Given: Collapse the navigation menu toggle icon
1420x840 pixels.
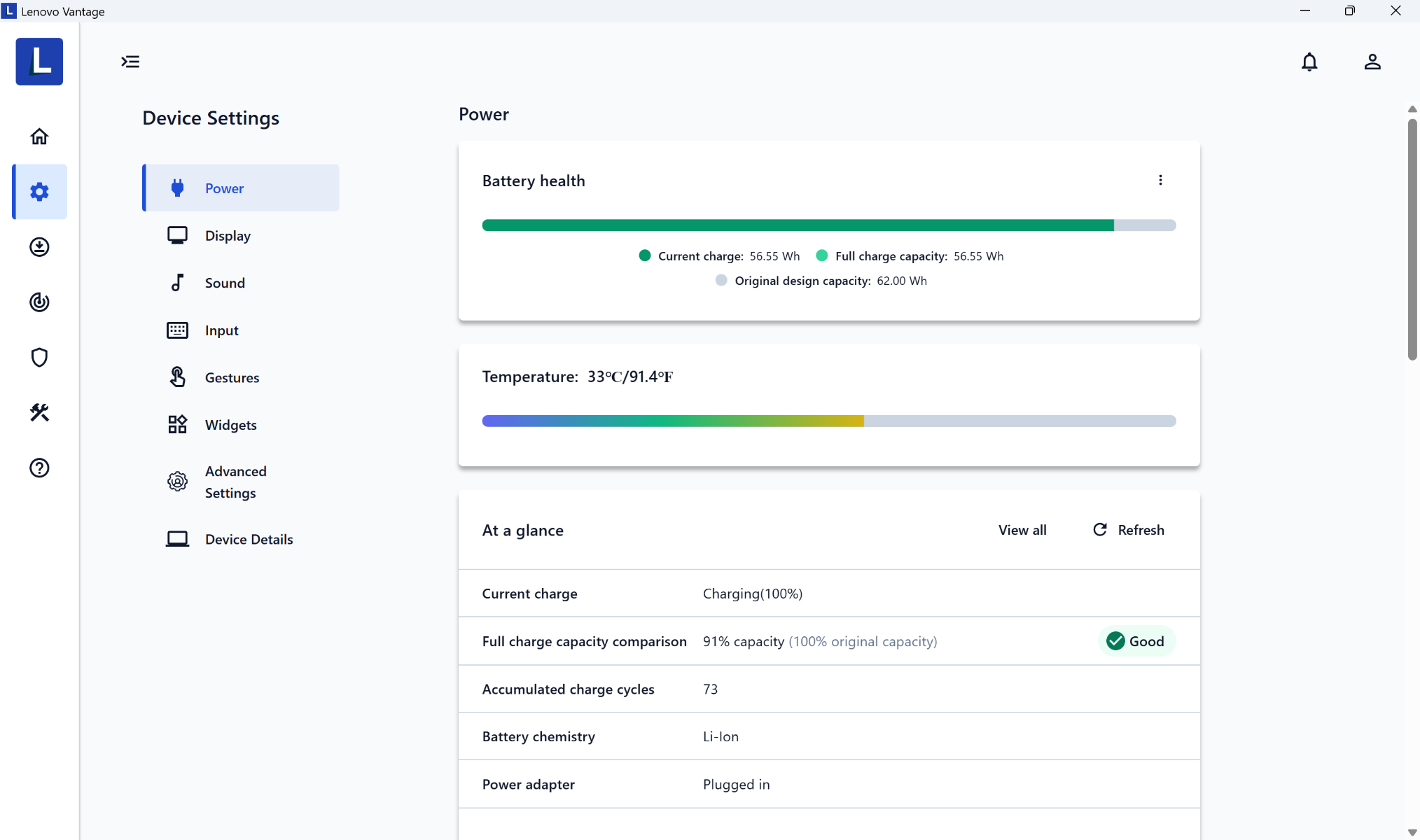Looking at the screenshot, I should click(x=130, y=62).
